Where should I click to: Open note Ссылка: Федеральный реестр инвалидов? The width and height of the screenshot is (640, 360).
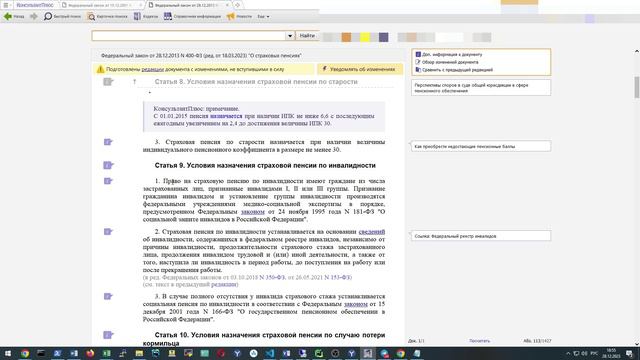click(x=481, y=236)
